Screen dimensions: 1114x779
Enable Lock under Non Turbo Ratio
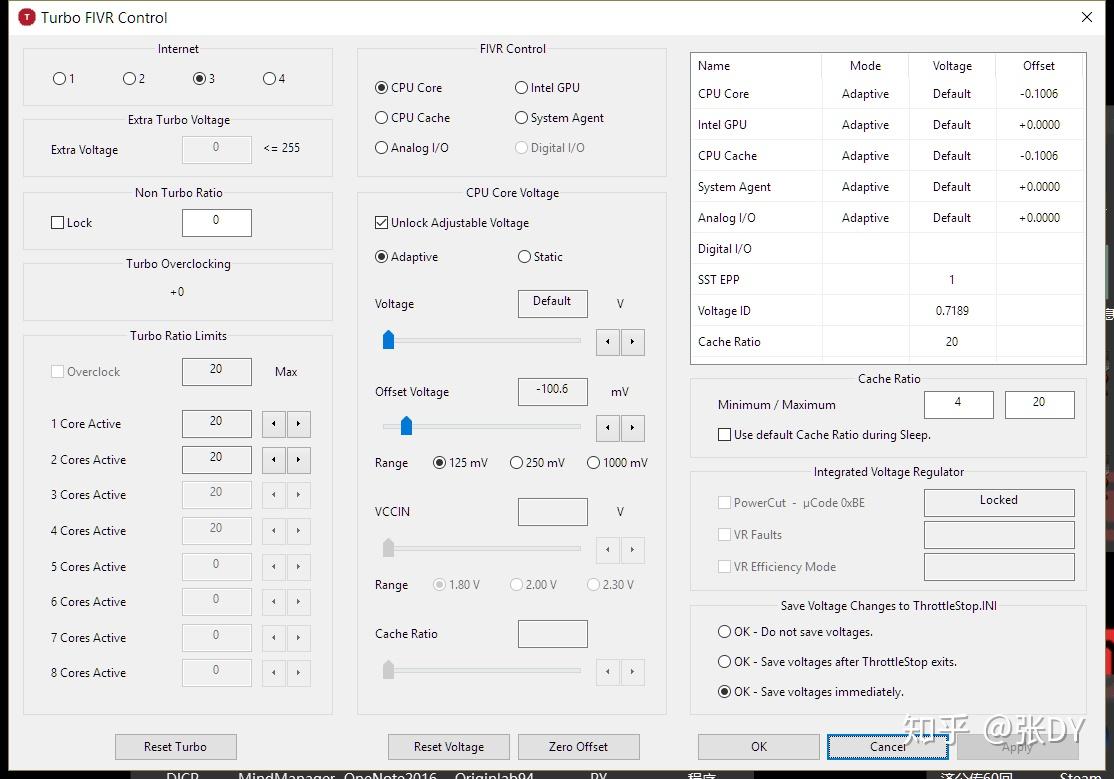[x=57, y=223]
